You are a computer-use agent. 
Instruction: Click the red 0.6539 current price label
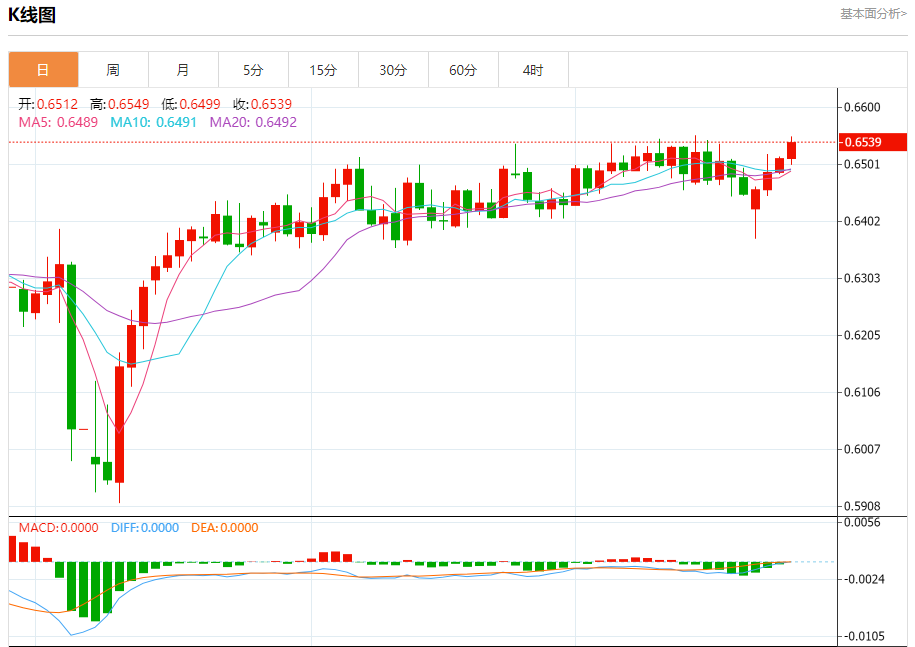click(872, 142)
